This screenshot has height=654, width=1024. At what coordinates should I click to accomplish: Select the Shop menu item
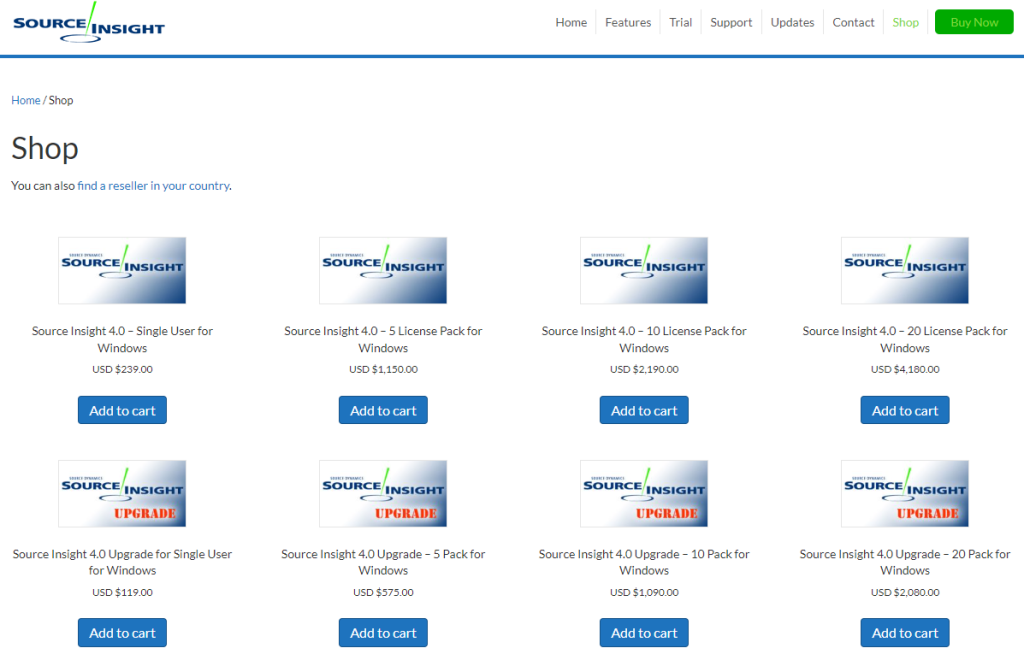(905, 22)
